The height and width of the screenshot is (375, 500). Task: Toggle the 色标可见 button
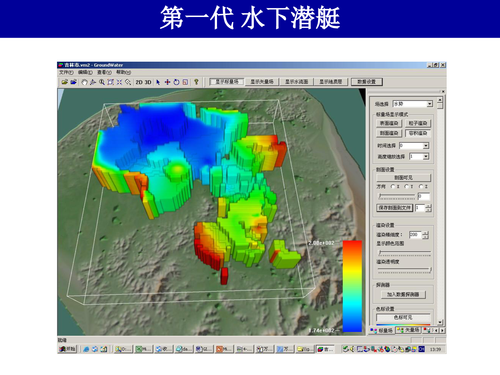pos(403,317)
